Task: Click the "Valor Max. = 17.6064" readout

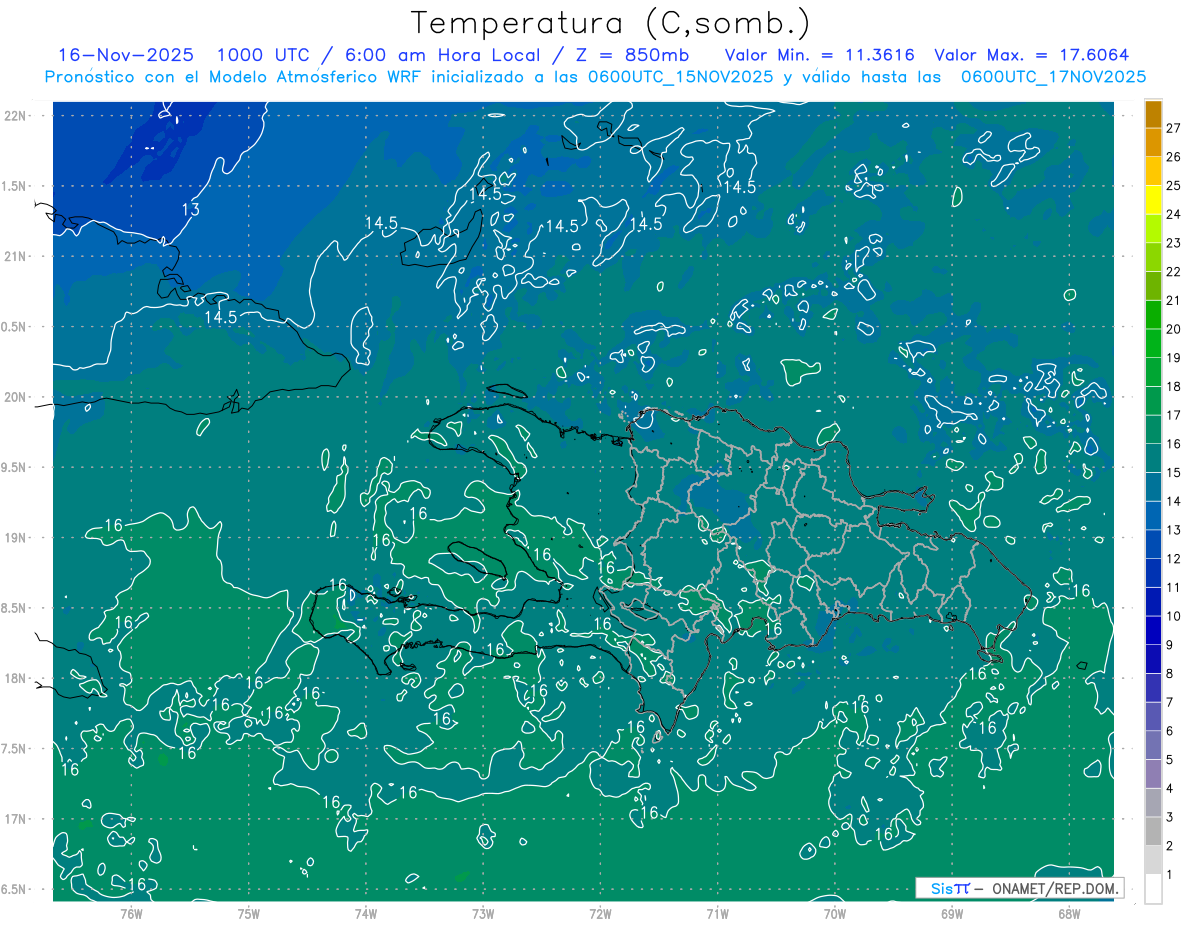Action: [x=1032, y=55]
